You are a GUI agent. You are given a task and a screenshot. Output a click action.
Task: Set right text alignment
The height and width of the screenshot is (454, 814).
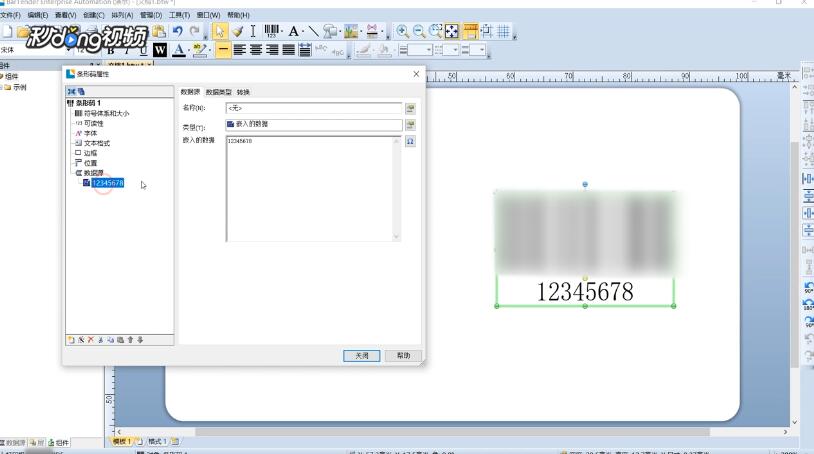pos(272,50)
